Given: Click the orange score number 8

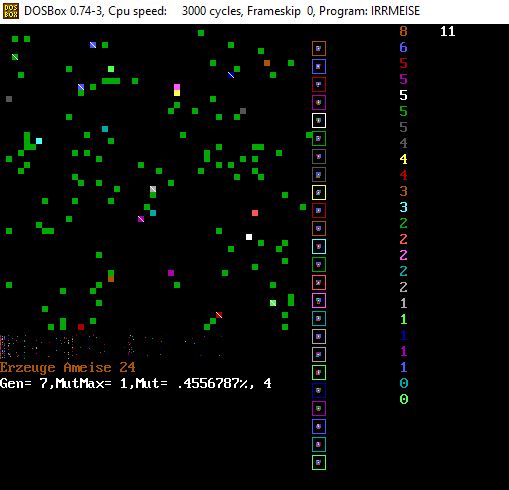Looking at the screenshot, I should tap(403, 31).
